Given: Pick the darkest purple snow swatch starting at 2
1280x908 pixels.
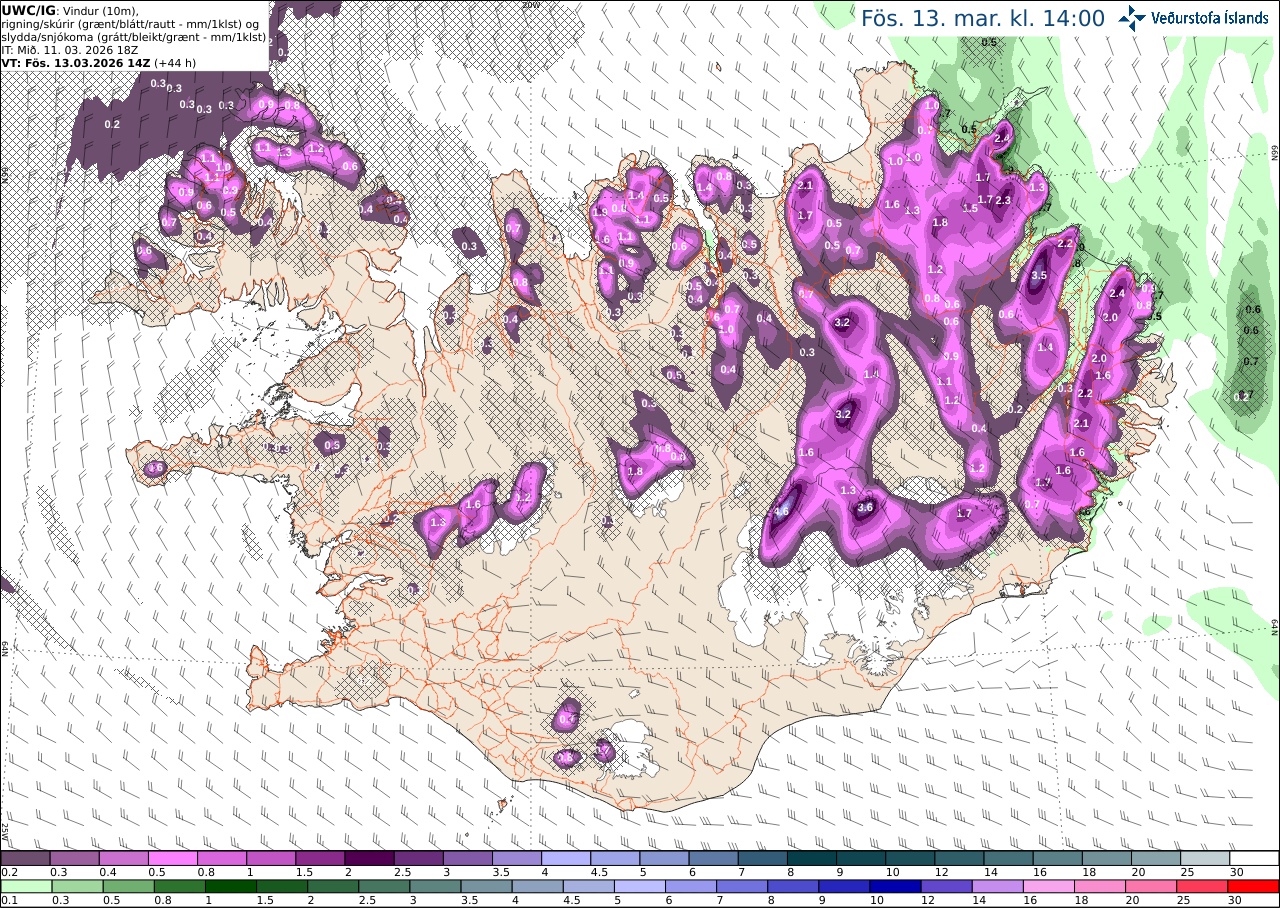Looking at the screenshot, I should 369,858.
